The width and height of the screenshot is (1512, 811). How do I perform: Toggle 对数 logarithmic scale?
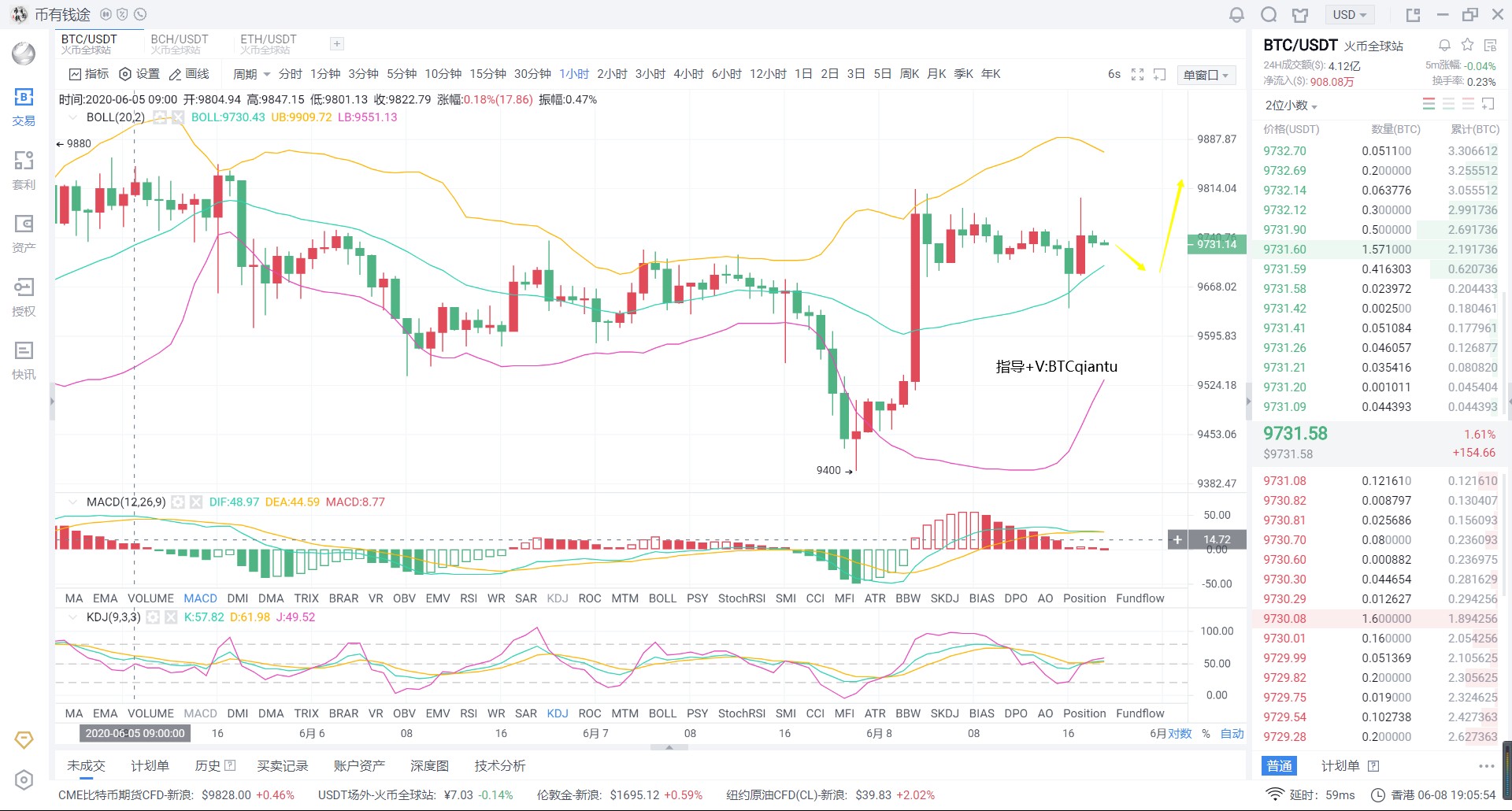pos(1180,733)
